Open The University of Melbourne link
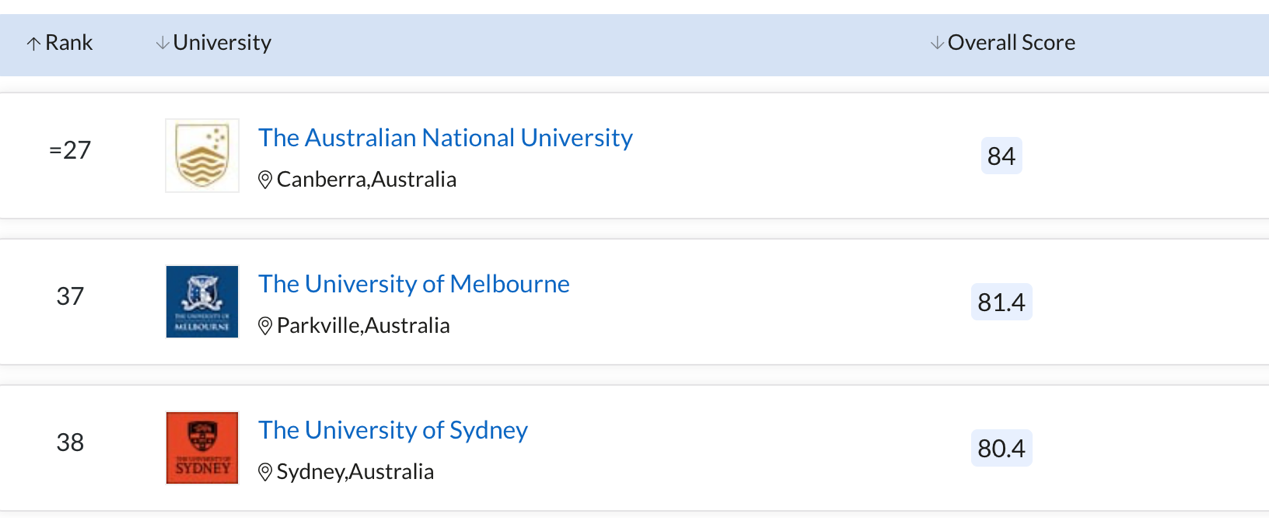 coord(414,284)
